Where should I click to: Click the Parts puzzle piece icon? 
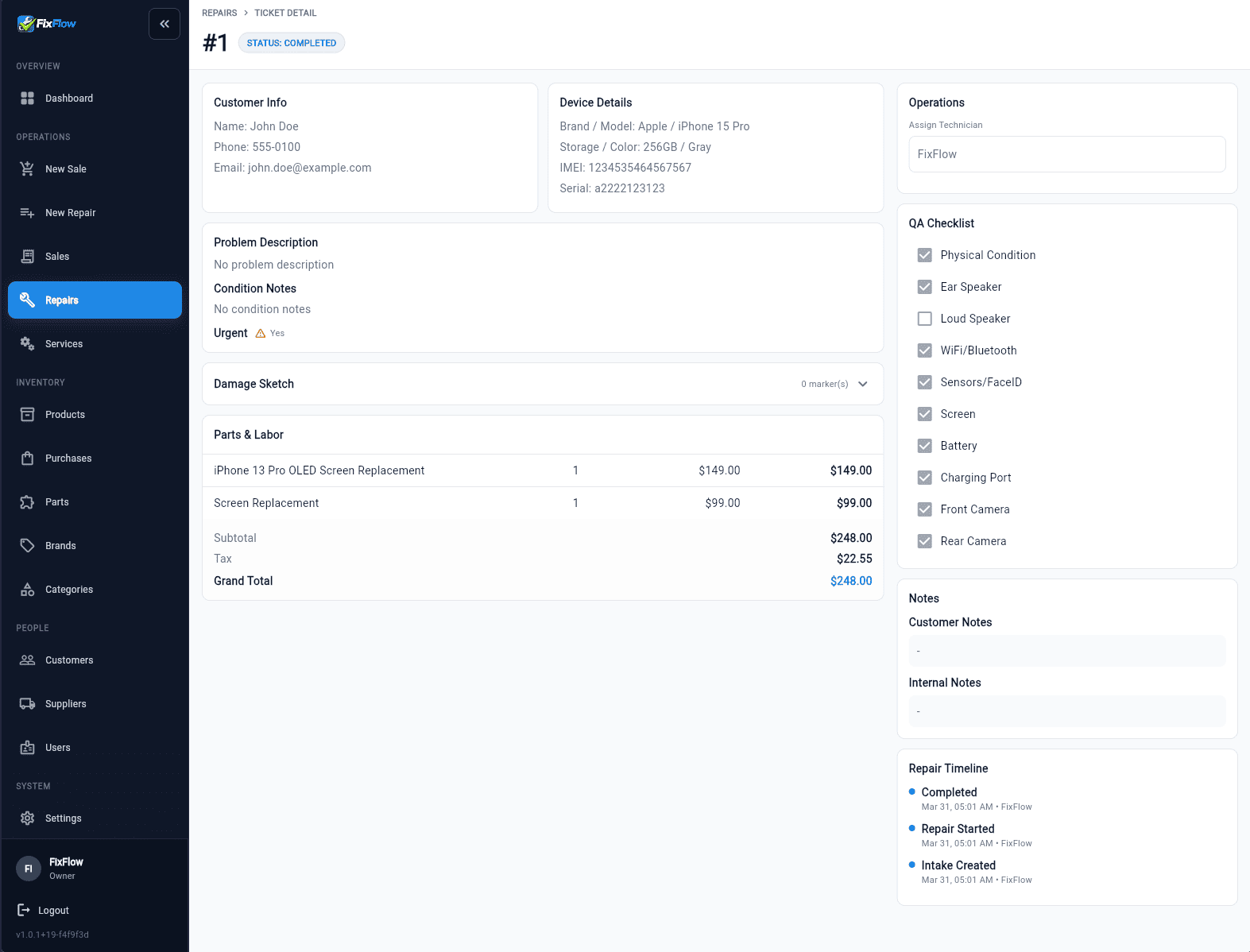tap(27, 501)
